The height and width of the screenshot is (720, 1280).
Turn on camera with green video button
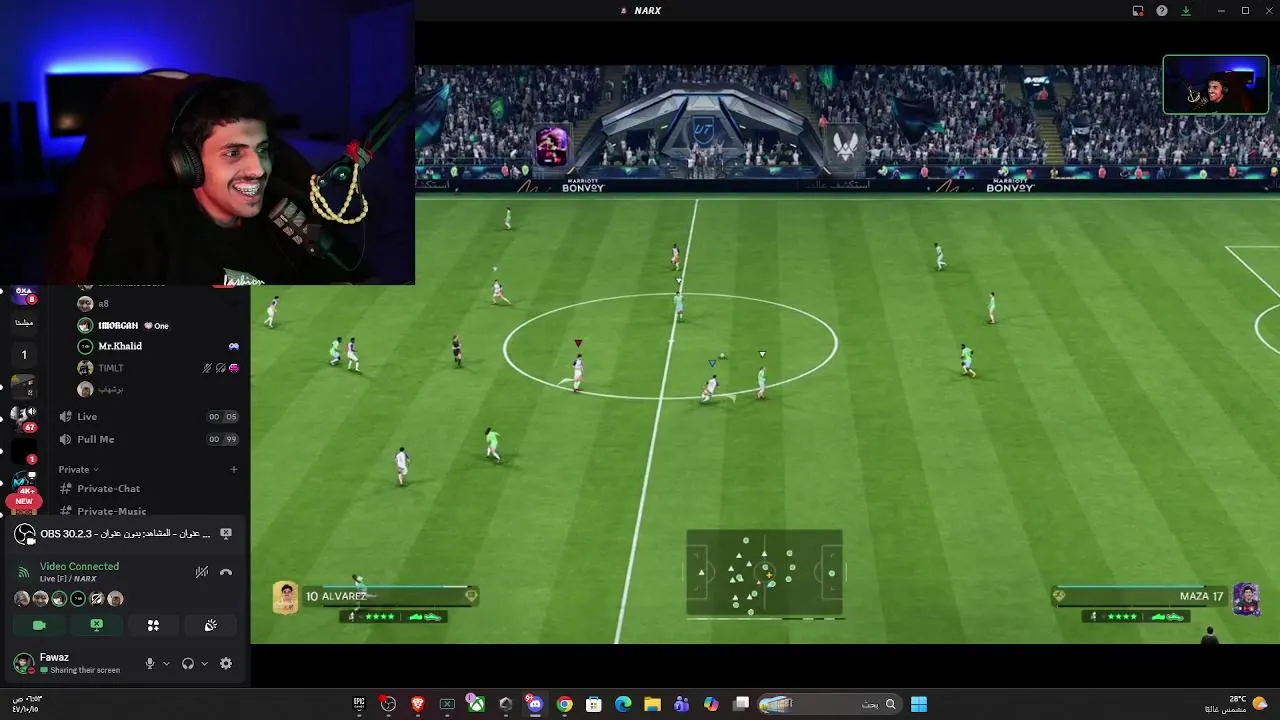39,625
